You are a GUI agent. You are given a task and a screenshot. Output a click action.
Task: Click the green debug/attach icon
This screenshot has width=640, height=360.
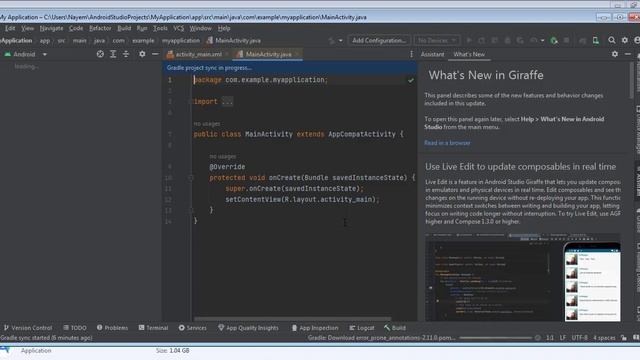point(554,40)
